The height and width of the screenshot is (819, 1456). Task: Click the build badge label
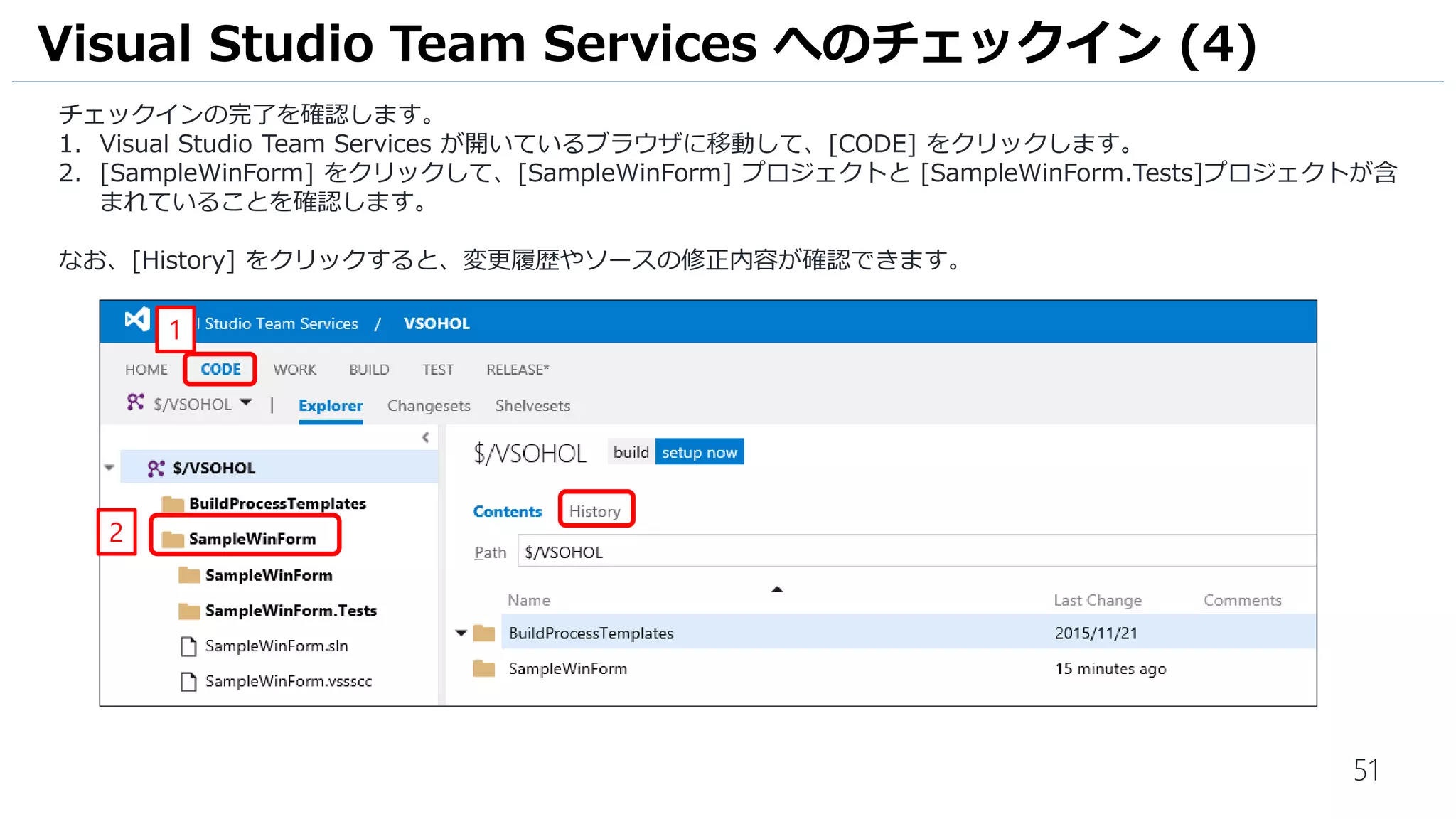[x=631, y=452]
